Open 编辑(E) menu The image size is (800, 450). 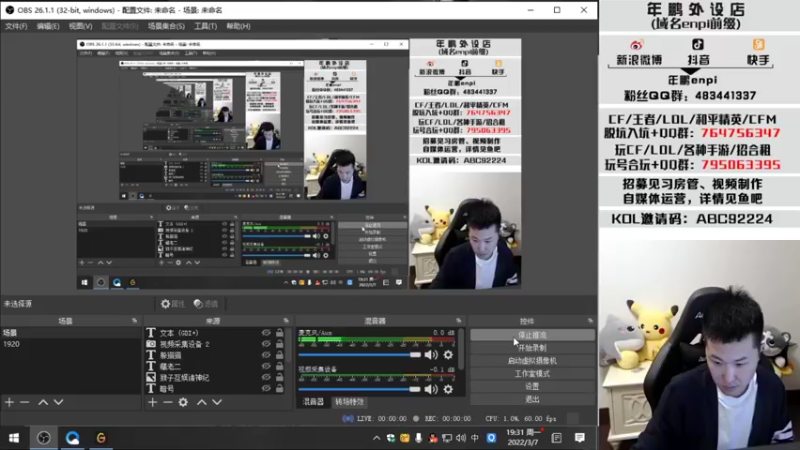point(48,26)
